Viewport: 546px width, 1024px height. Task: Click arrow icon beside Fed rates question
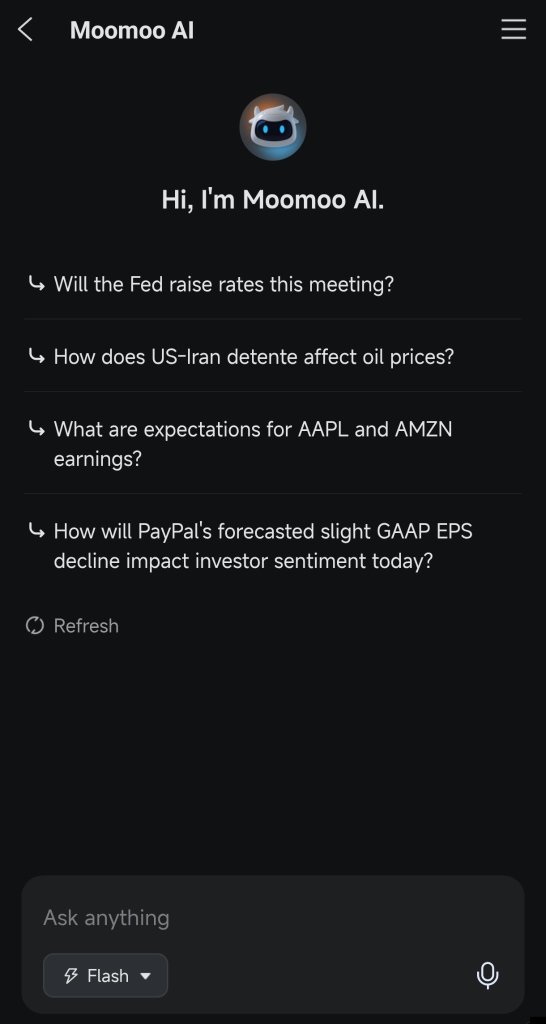point(37,283)
